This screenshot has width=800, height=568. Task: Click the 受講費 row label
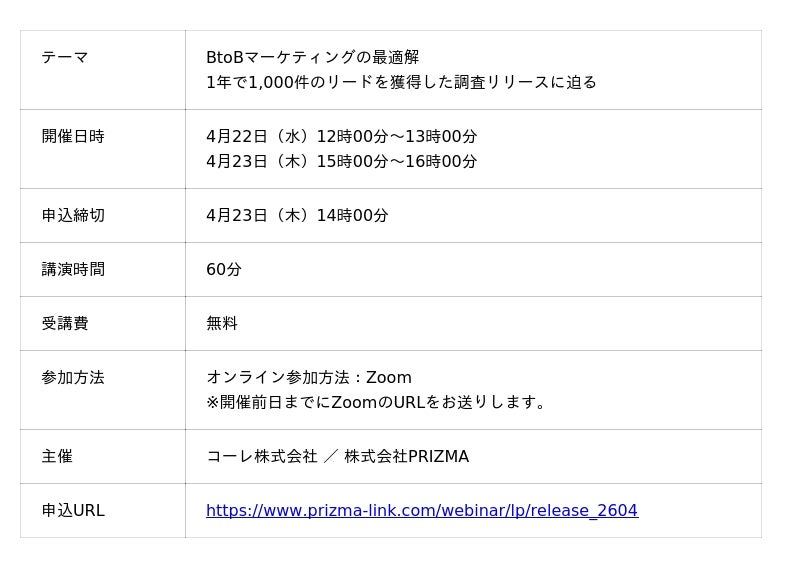[65, 324]
